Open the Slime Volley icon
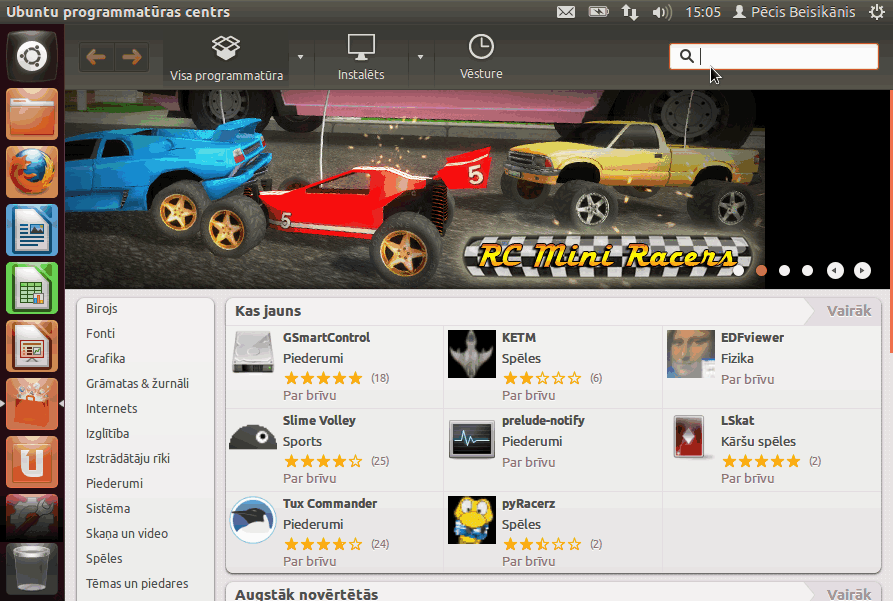This screenshot has height=601, width=893. click(x=253, y=437)
